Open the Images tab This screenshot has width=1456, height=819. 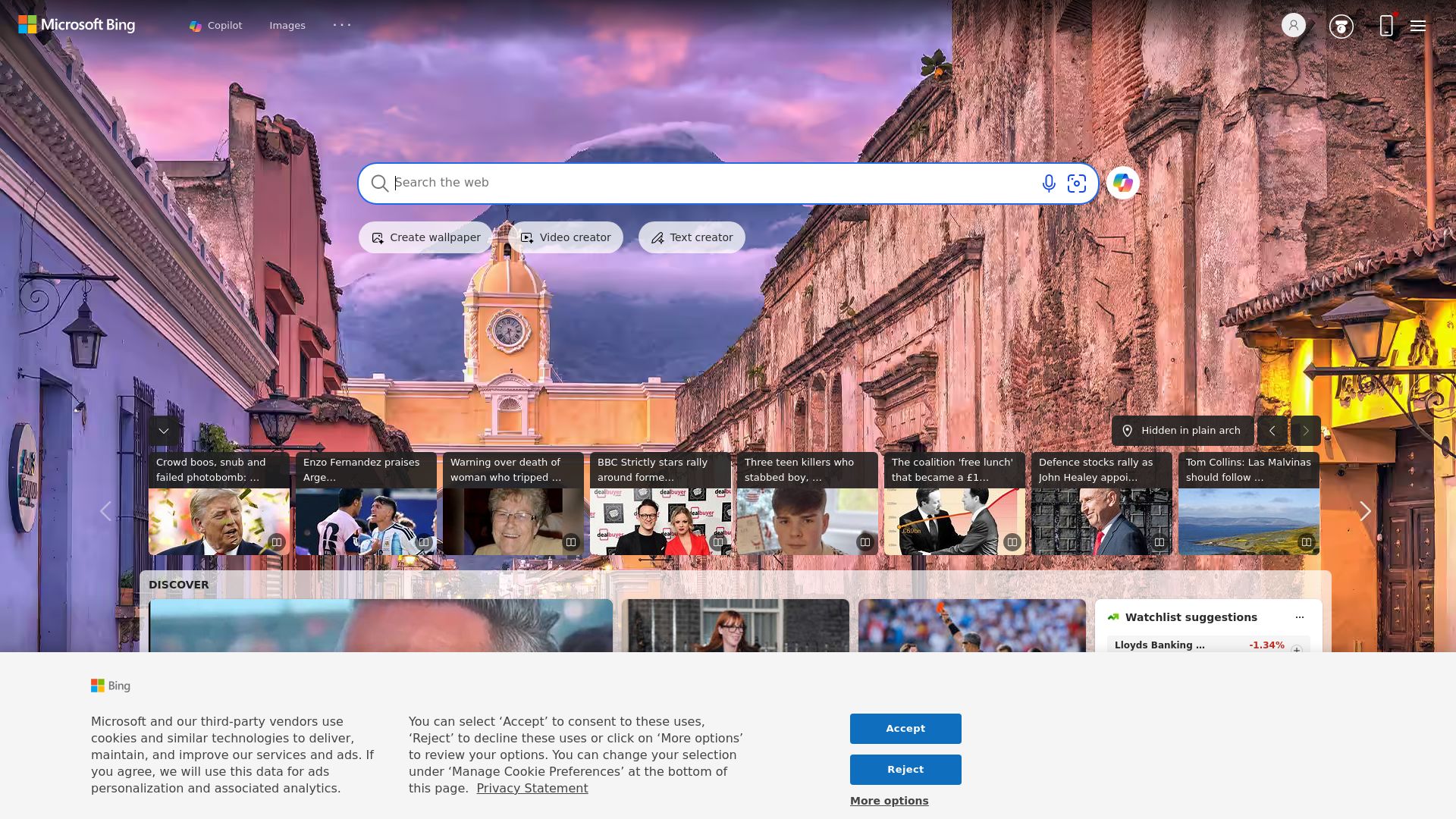(287, 26)
